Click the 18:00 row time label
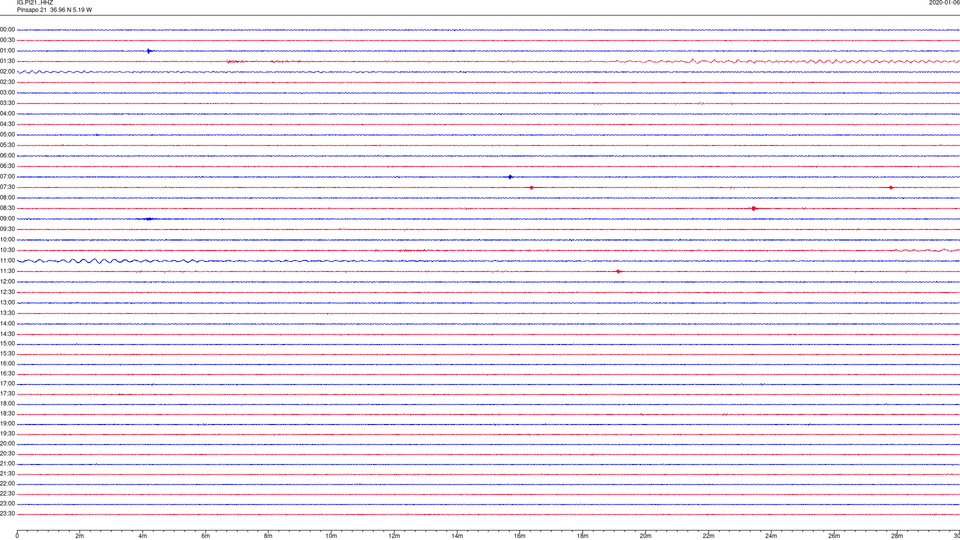This screenshot has width=960, height=540. (7, 404)
